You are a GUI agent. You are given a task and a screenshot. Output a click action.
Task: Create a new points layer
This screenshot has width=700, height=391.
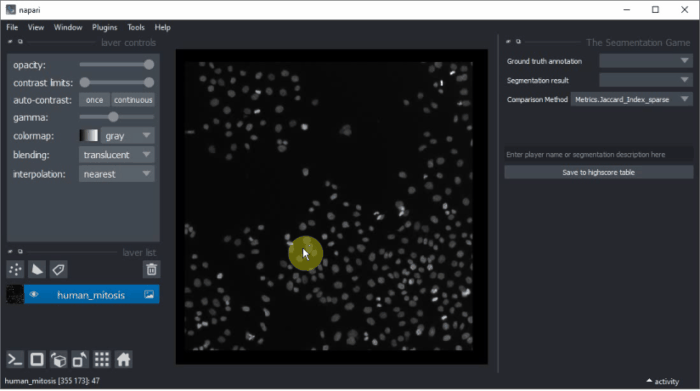[x=15, y=270]
